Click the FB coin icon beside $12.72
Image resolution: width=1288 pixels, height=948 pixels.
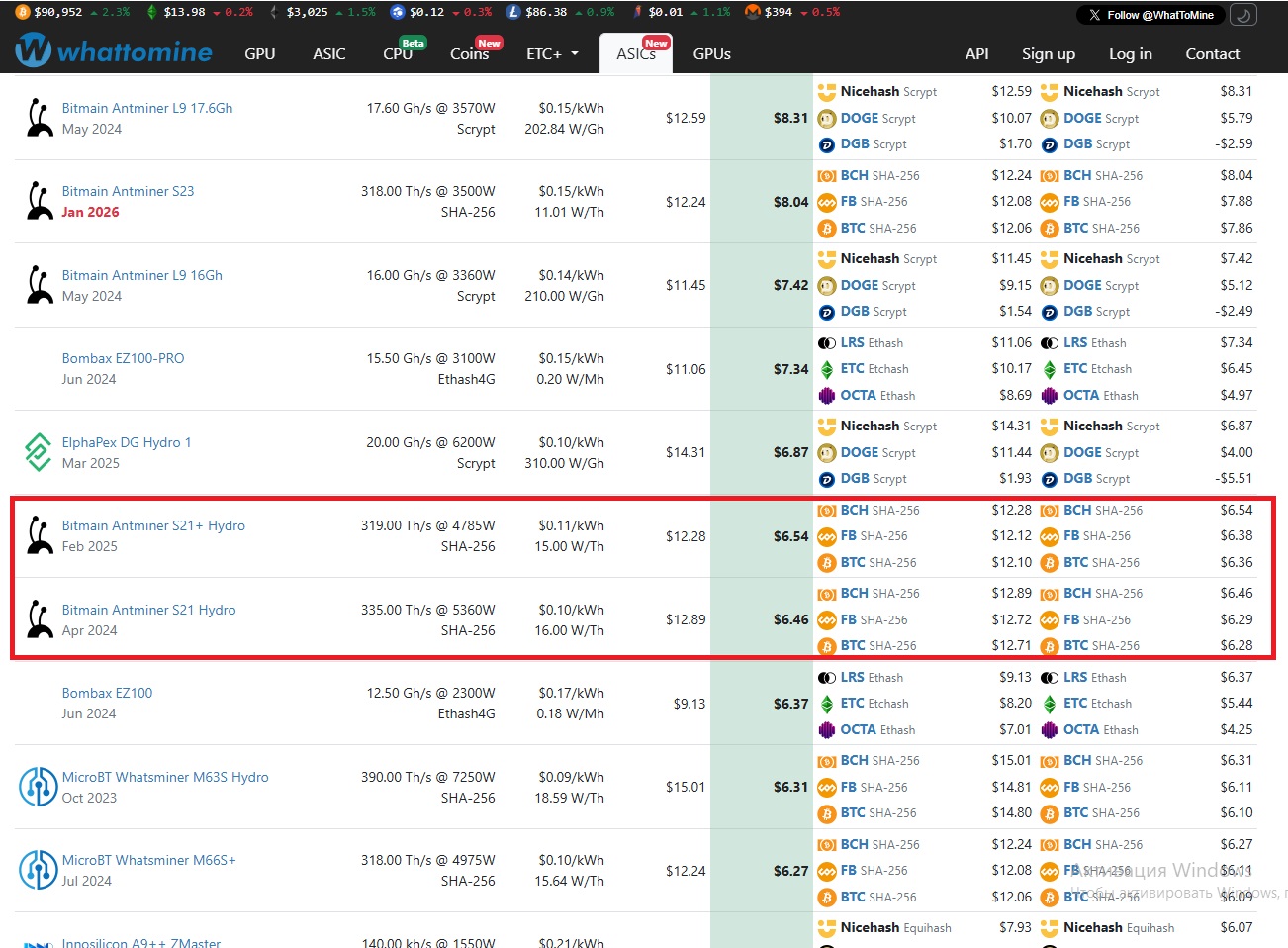(827, 619)
